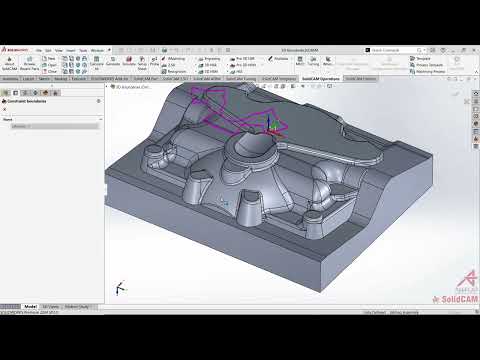Click first FeatureManager panel tab icon
This screenshot has height=360, width=480.
click(6, 93)
